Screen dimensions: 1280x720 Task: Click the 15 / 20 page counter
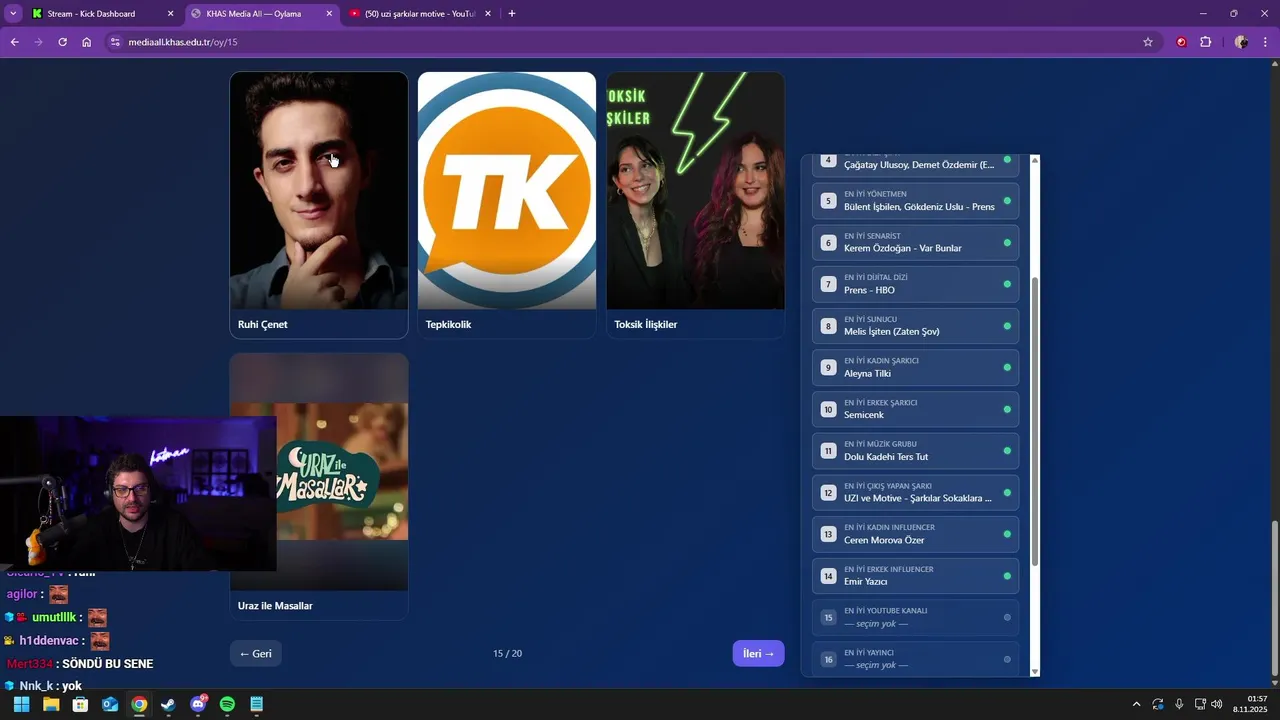click(x=507, y=654)
